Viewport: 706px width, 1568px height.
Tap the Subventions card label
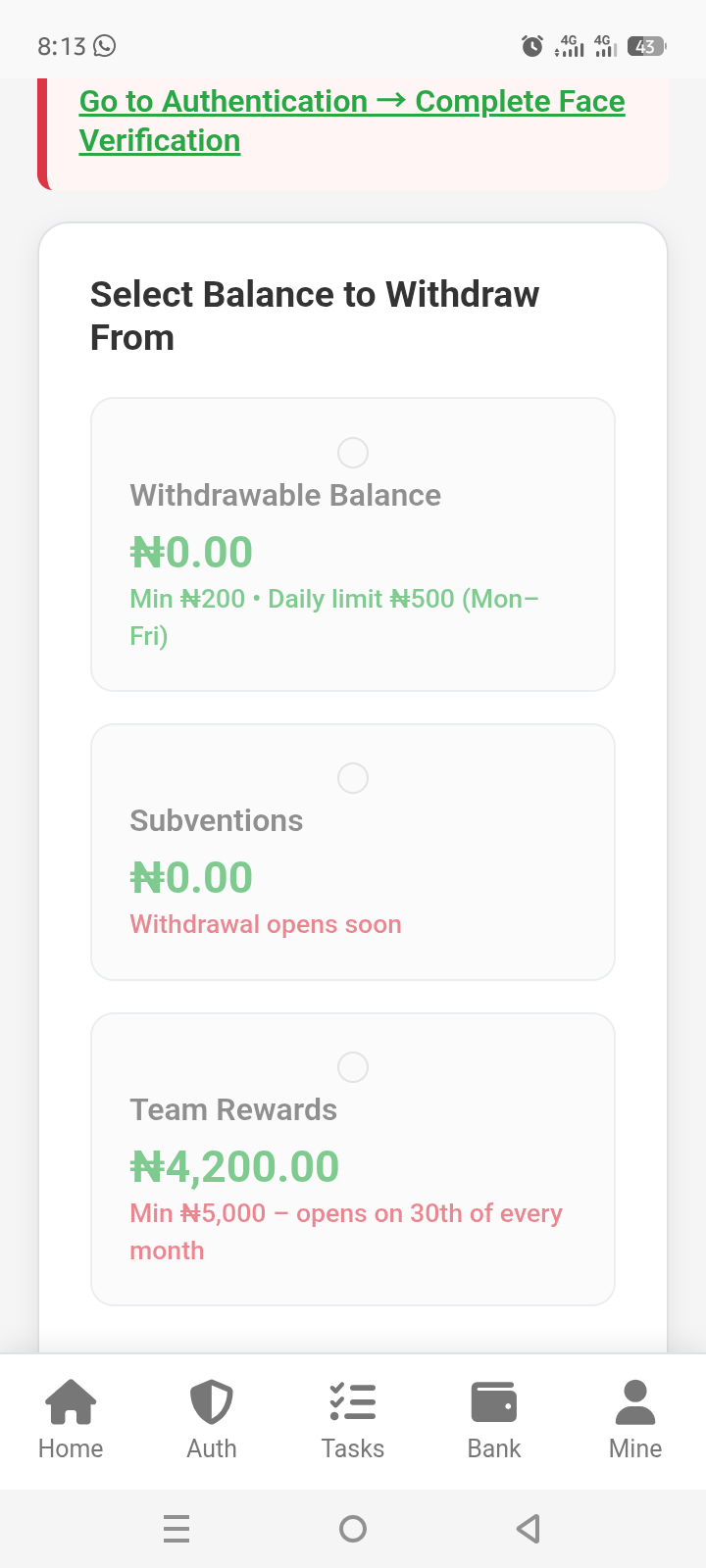click(x=217, y=821)
